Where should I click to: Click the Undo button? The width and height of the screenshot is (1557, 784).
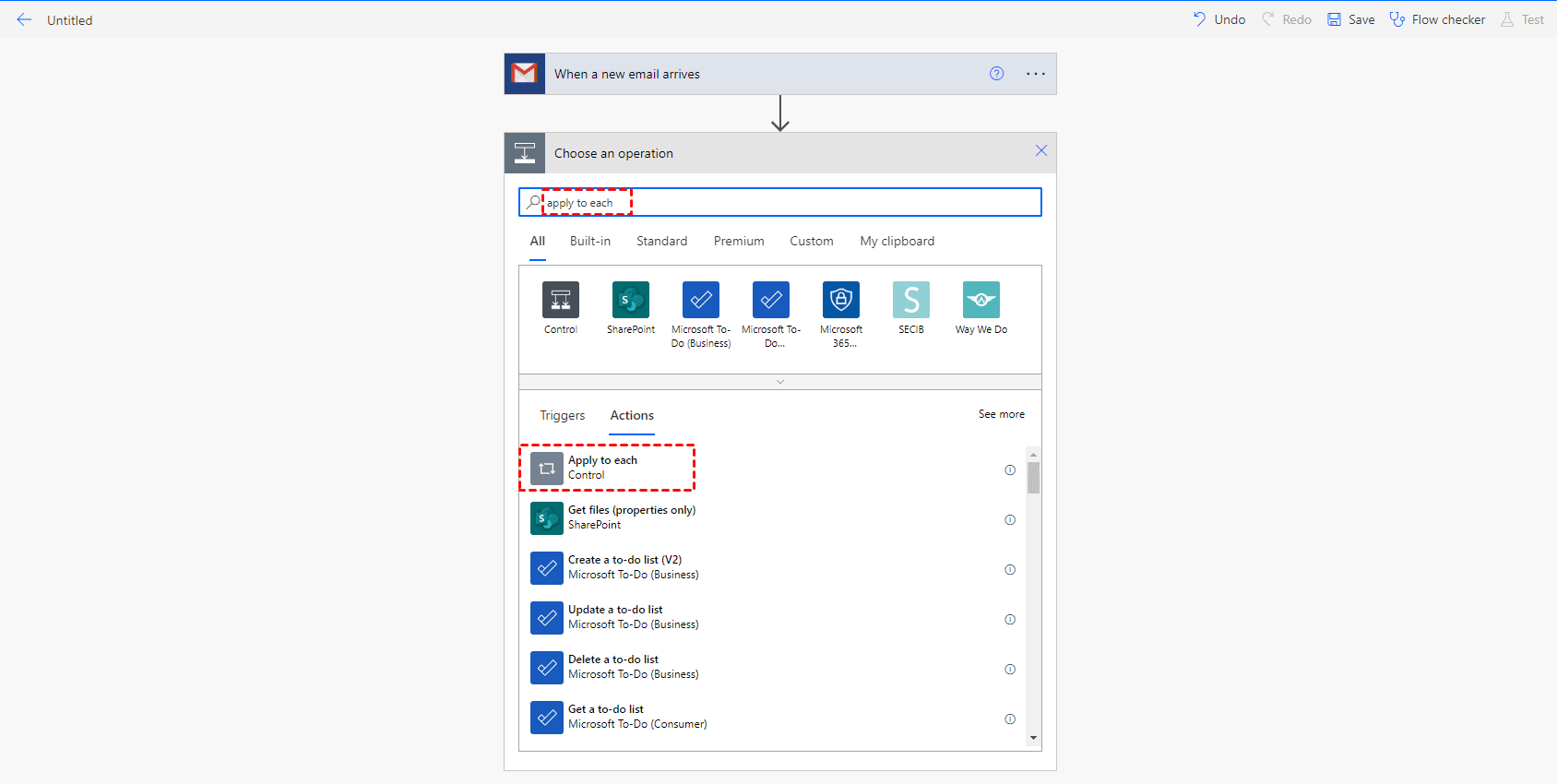[x=1218, y=19]
